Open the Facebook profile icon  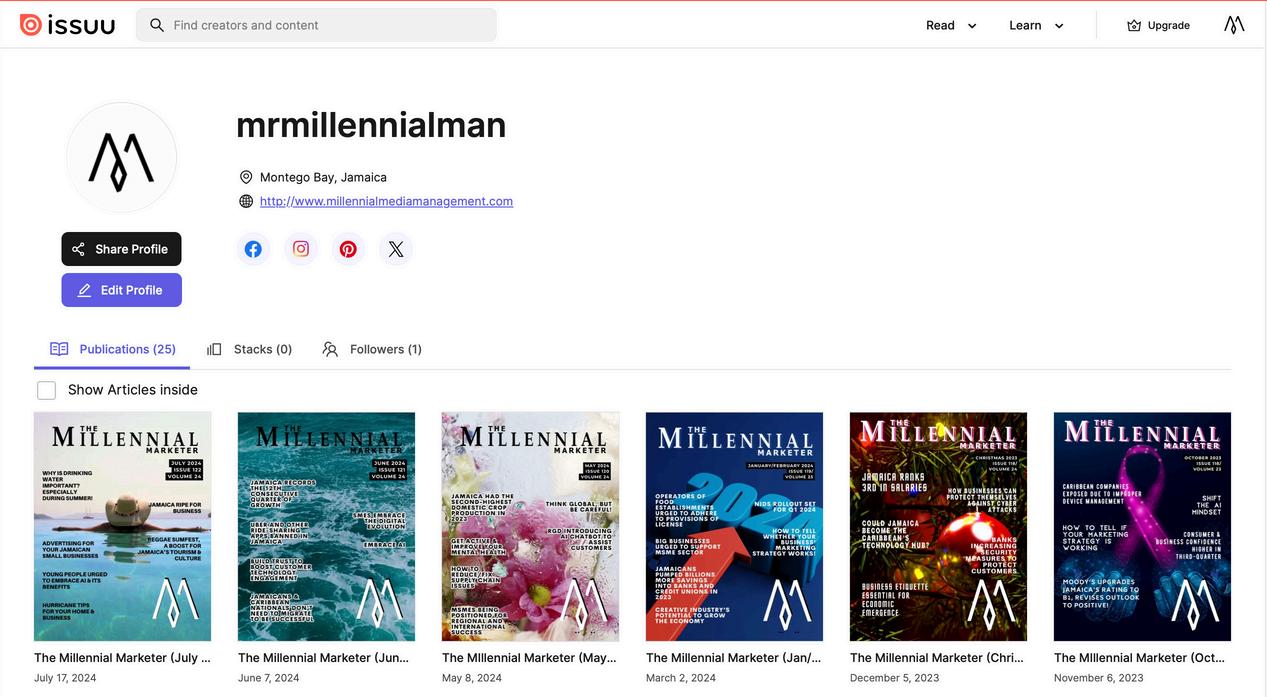coord(253,249)
